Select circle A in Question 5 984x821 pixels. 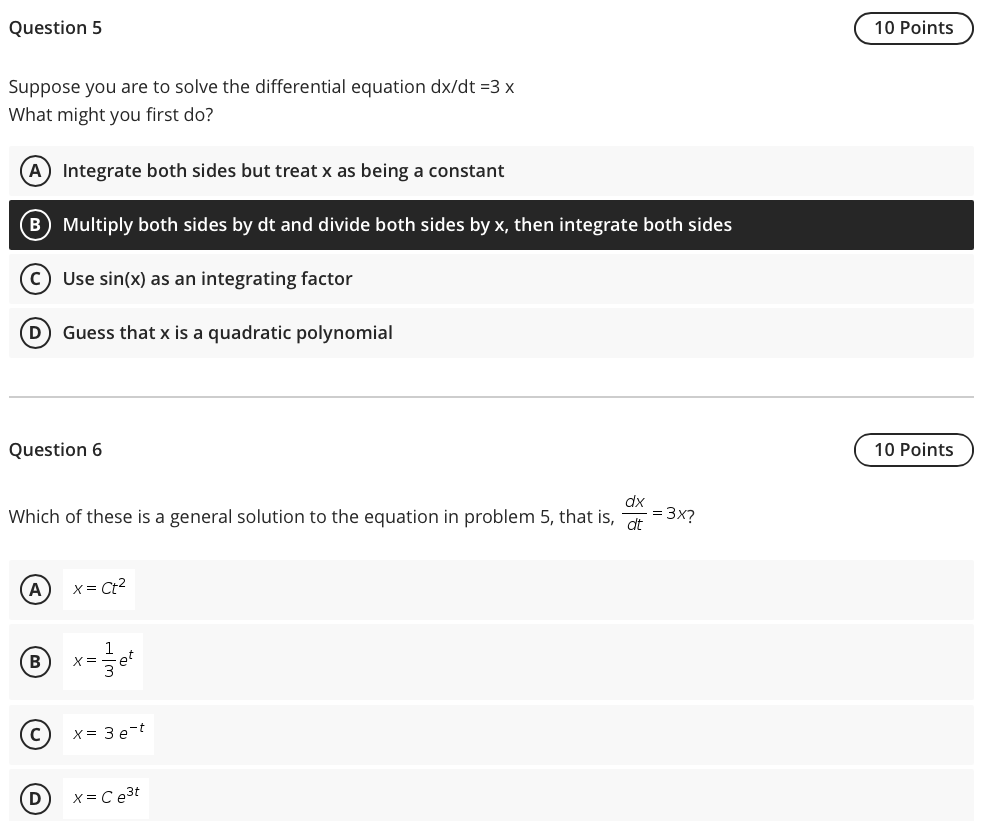[x=35, y=171]
